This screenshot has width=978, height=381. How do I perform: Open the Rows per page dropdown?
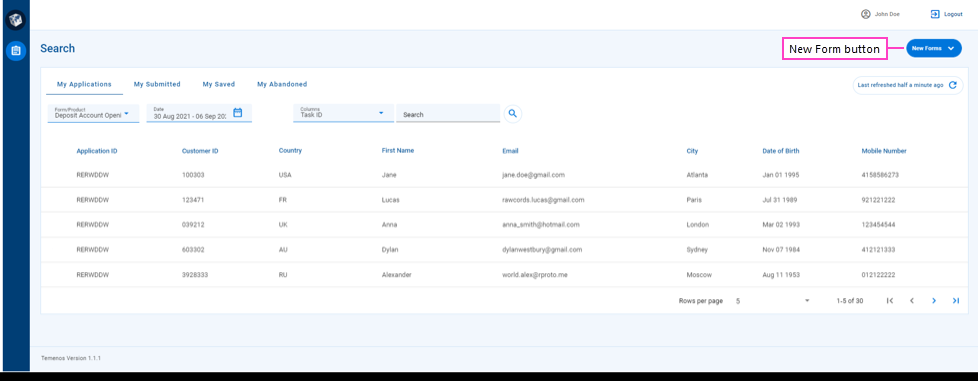coord(772,301)
